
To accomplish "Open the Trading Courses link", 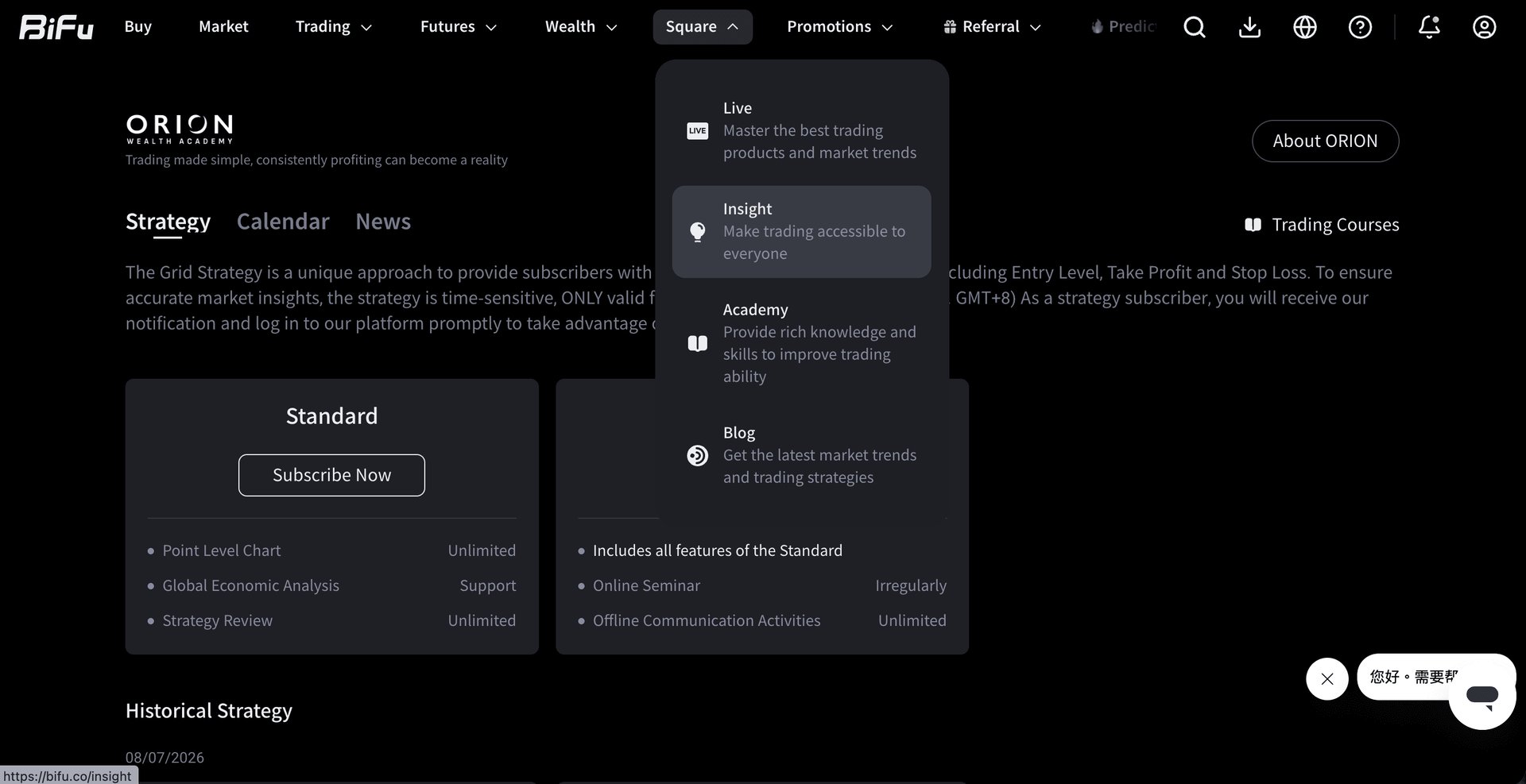I will 1322,225.
